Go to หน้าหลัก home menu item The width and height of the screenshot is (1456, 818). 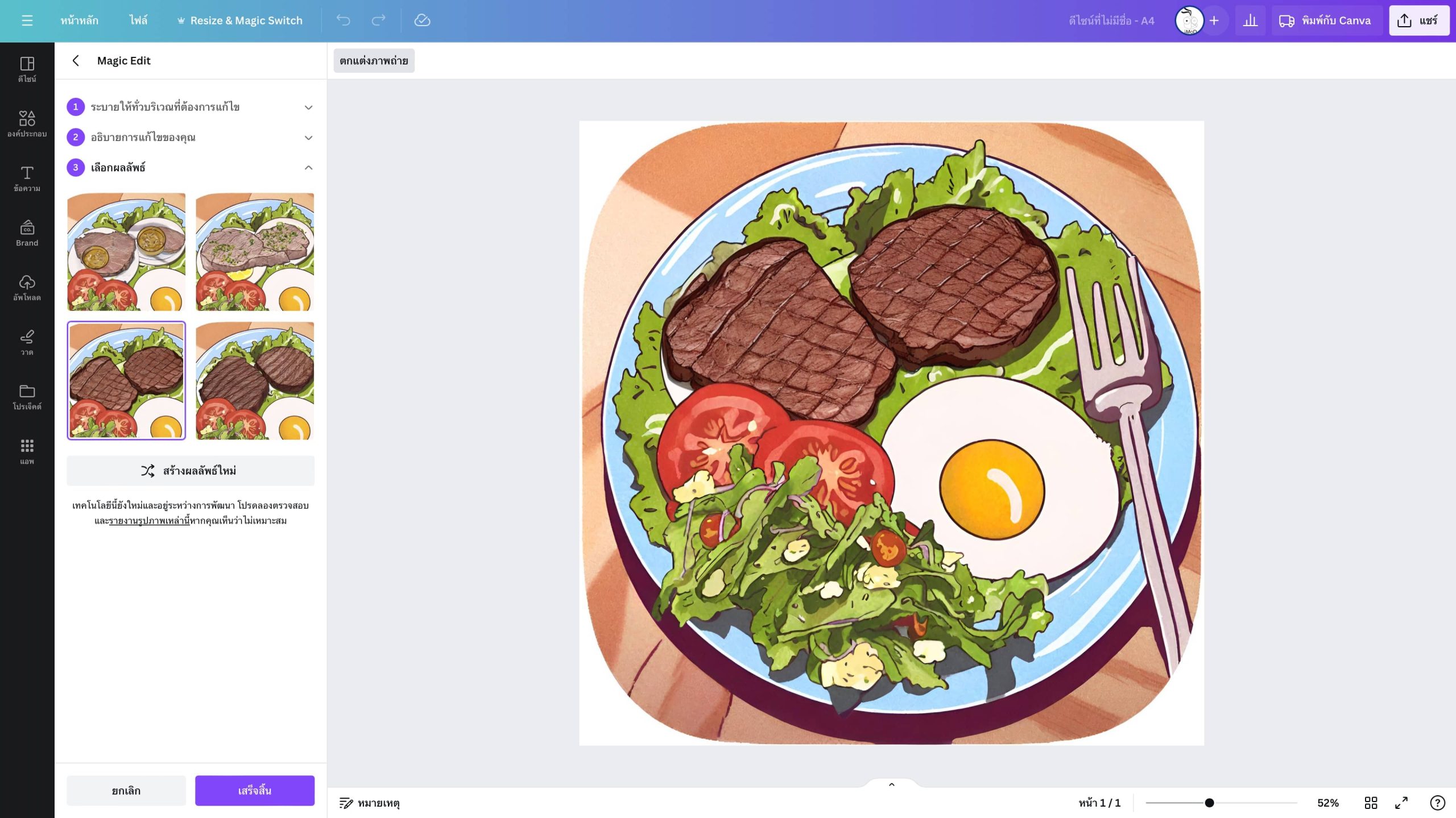click(x=80, y=20)
